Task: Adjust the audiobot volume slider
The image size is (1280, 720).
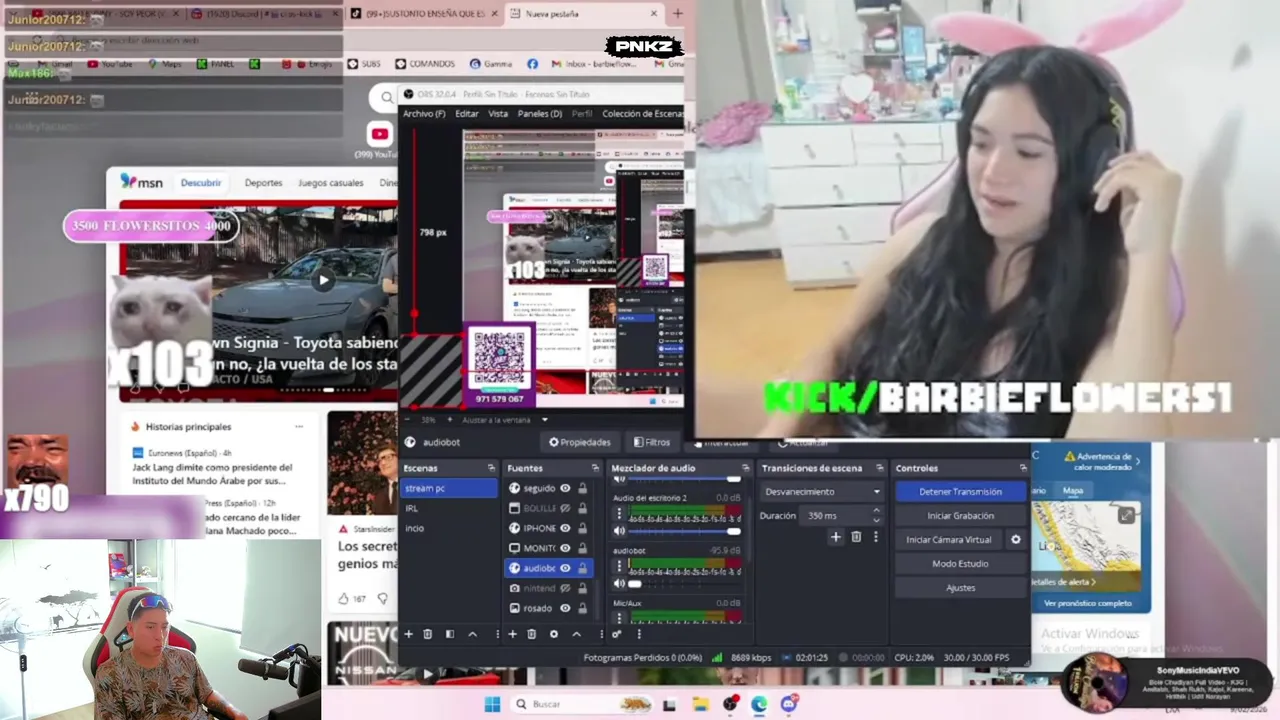Action: 687,583
